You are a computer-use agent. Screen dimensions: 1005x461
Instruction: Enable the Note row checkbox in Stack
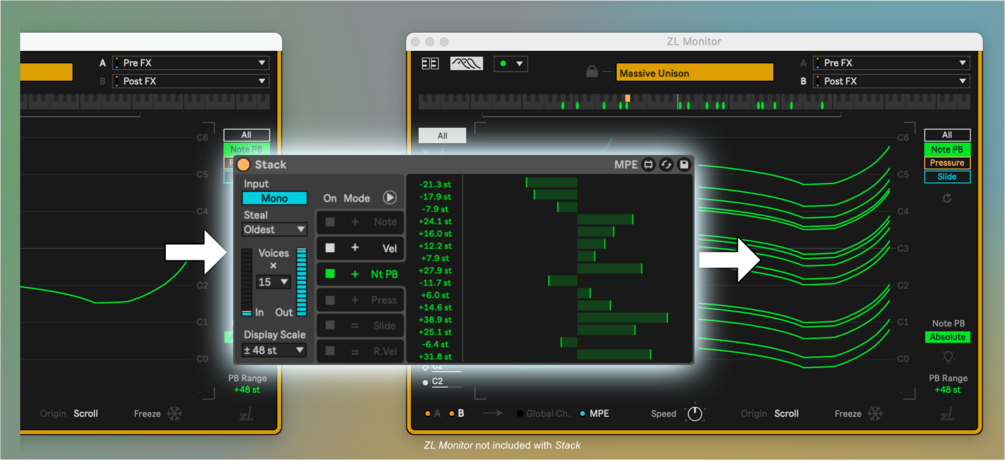(x=330, y=222)
